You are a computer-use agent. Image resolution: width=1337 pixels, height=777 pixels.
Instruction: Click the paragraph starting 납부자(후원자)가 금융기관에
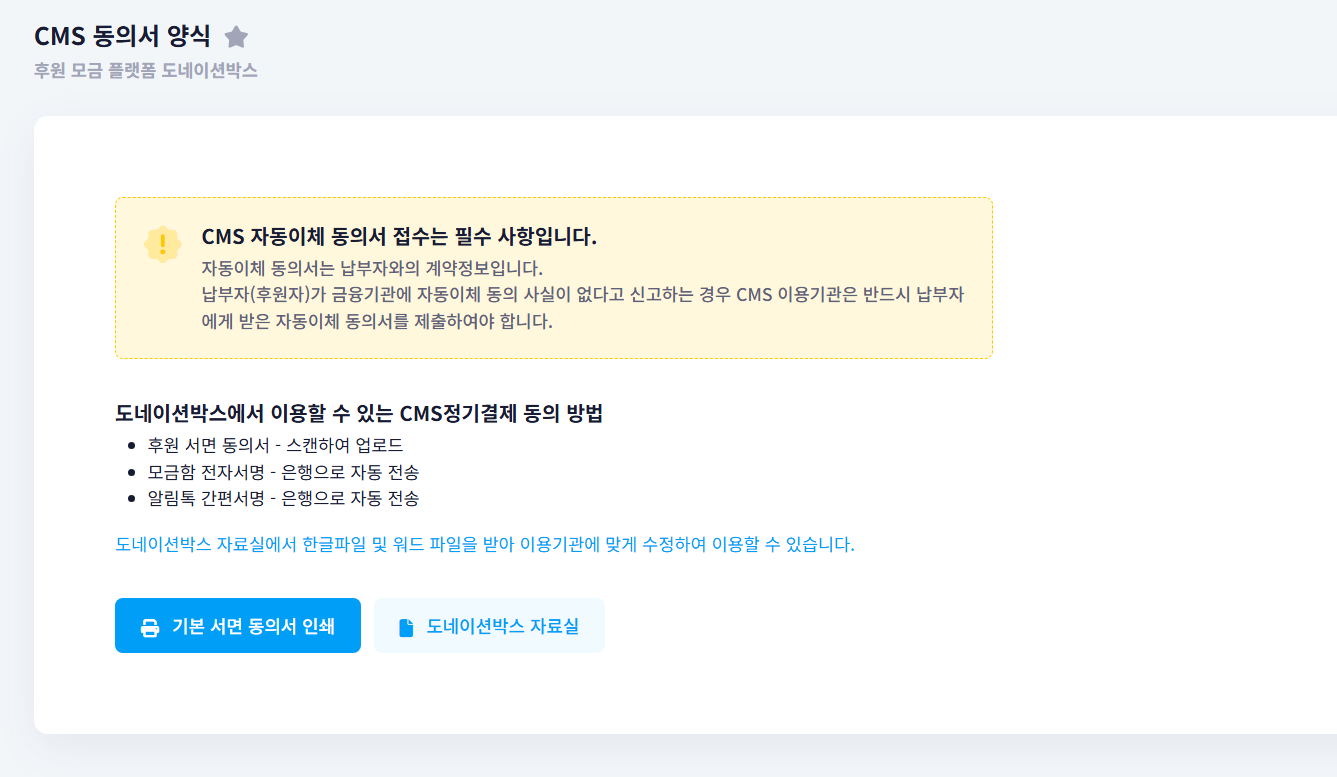coord(582,308)
